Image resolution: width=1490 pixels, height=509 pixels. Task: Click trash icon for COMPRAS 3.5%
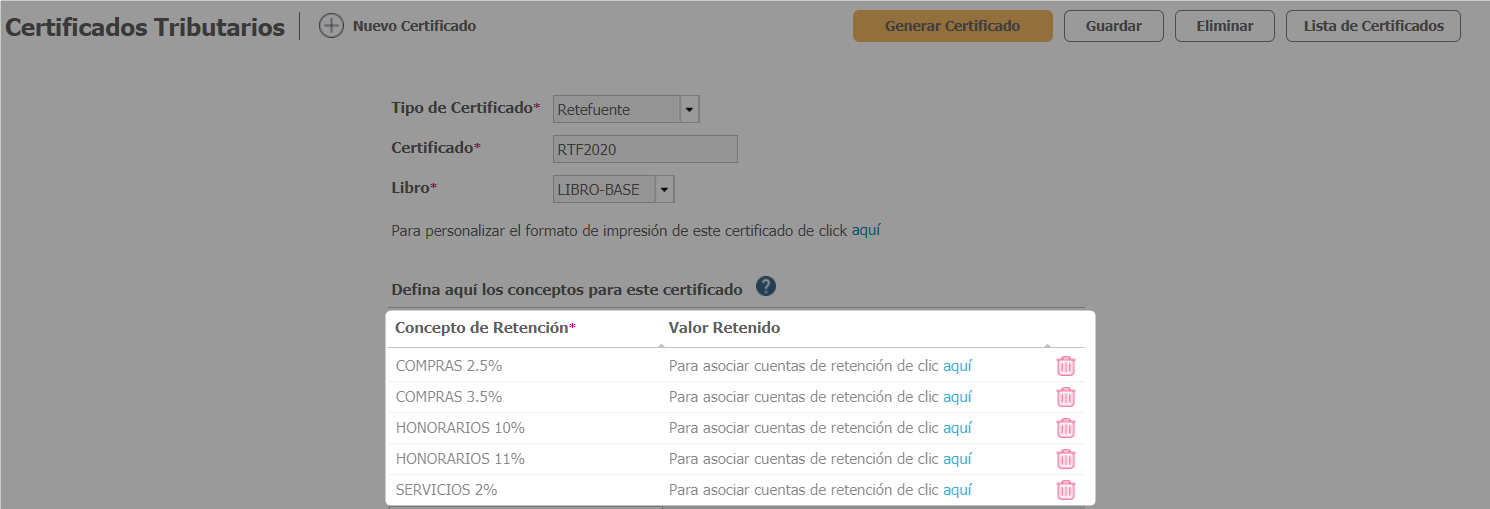coord(1066,397)
